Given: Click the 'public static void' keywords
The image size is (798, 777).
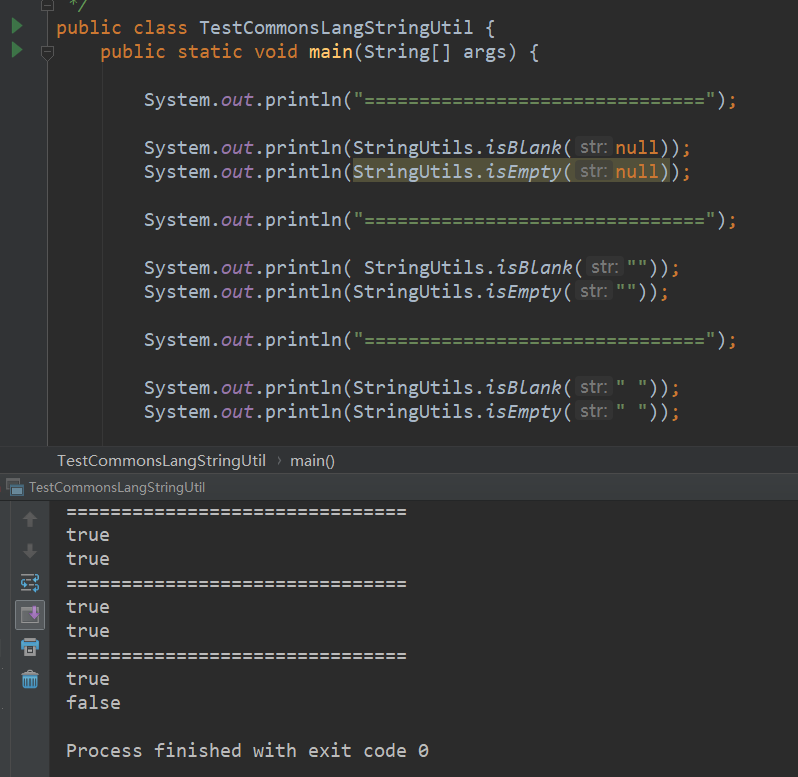Looking at the screenshot, I should pyautogui.click(x=198, y=52).
